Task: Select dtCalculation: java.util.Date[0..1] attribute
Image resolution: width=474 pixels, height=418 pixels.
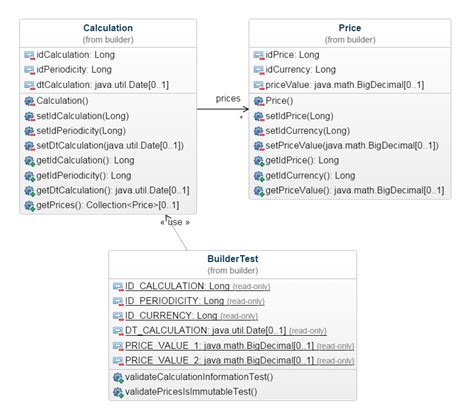Action: click(103, 85)
